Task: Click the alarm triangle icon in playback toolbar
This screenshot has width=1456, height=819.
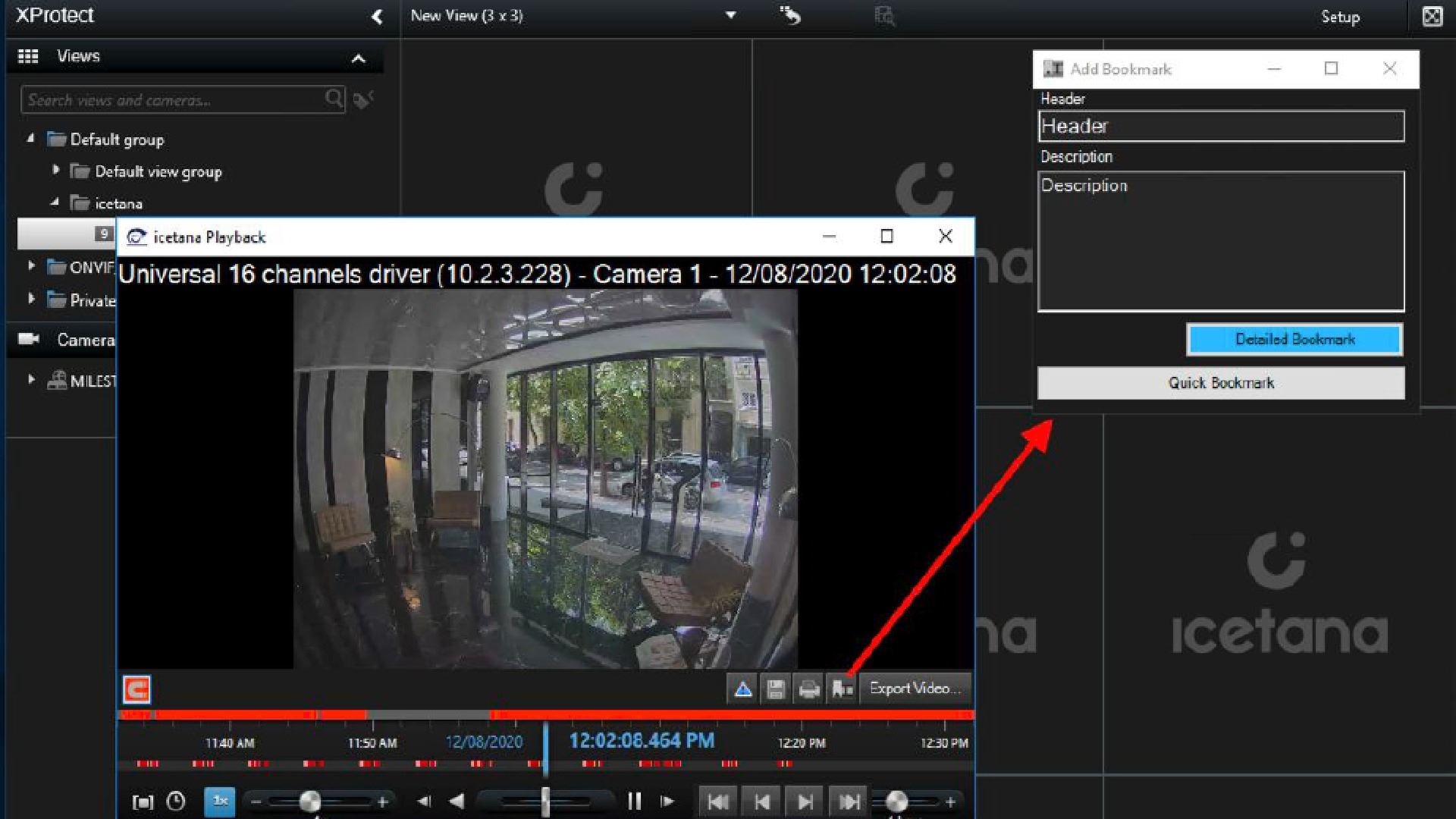Action: tap(743, 689)
